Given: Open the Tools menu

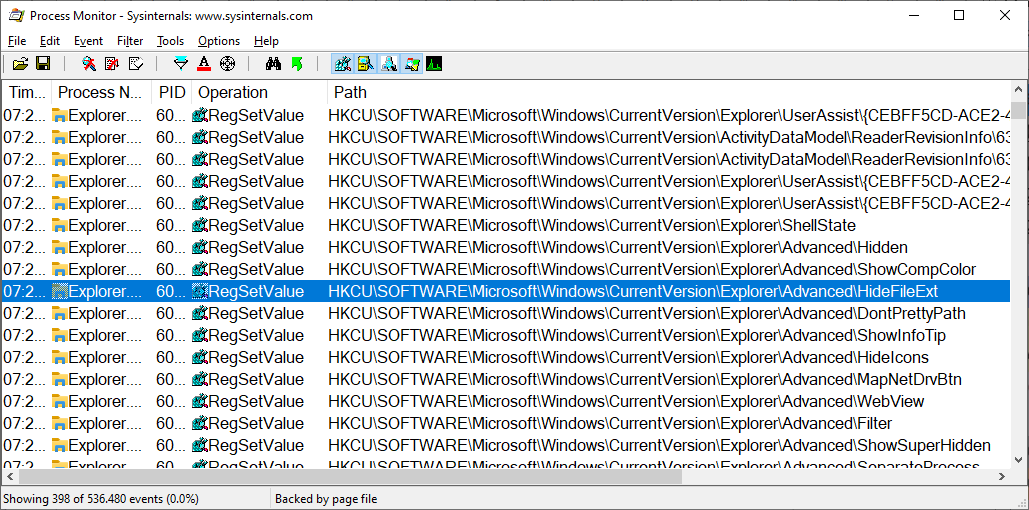Looking at the screenshot, I should point(171,41).
